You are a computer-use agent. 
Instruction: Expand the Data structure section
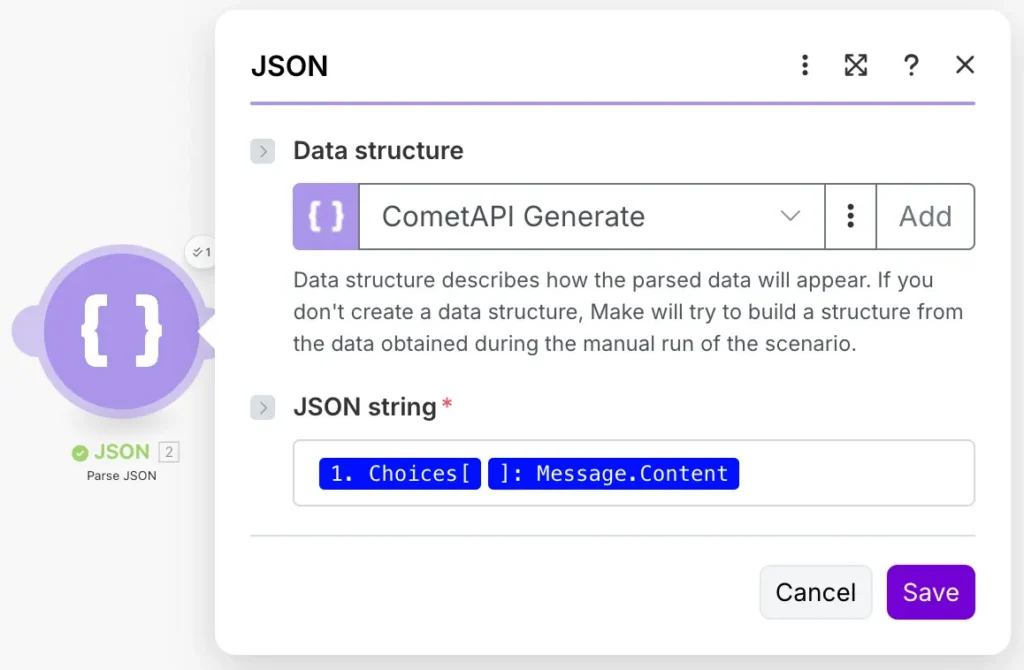click(x=262, y=151)
